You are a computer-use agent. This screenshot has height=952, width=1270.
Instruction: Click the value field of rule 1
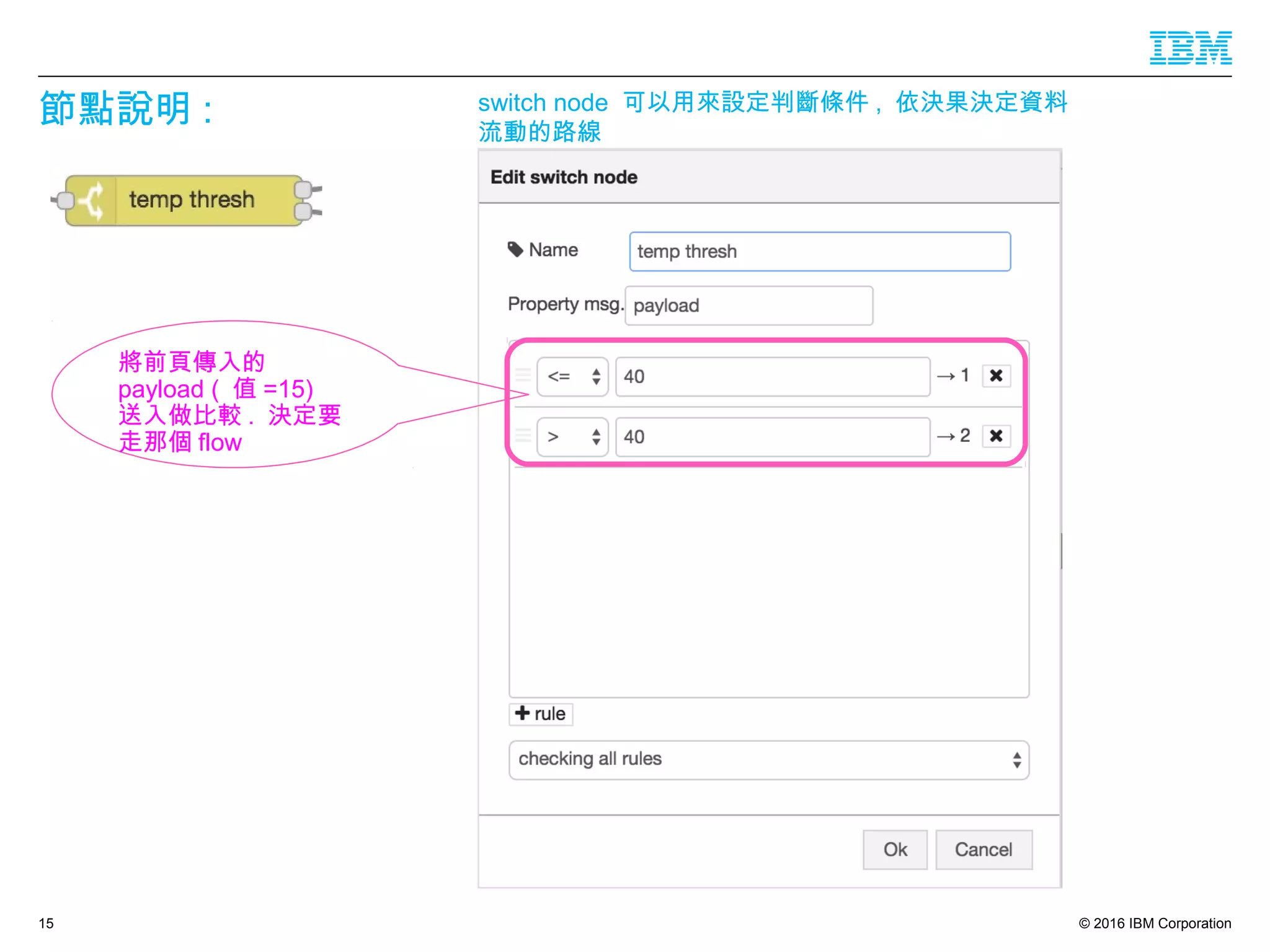(x=773, y=376)
